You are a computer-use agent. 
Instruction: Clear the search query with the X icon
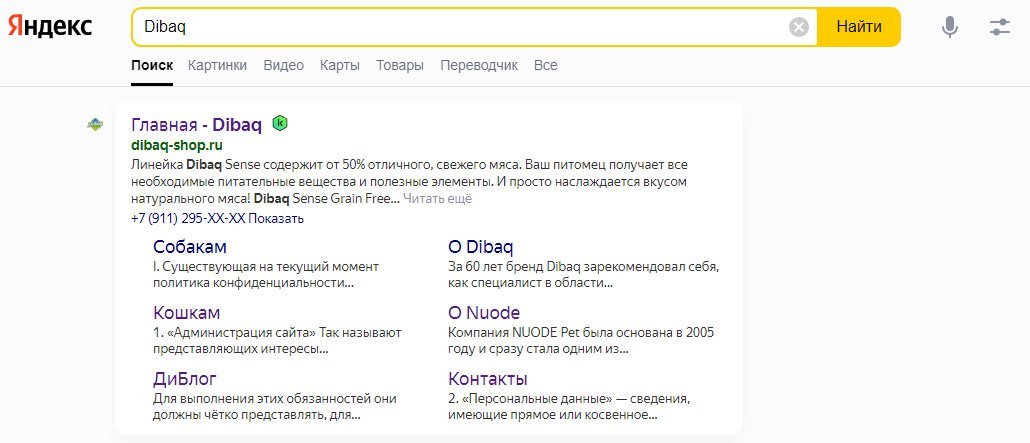click(799, 27)
